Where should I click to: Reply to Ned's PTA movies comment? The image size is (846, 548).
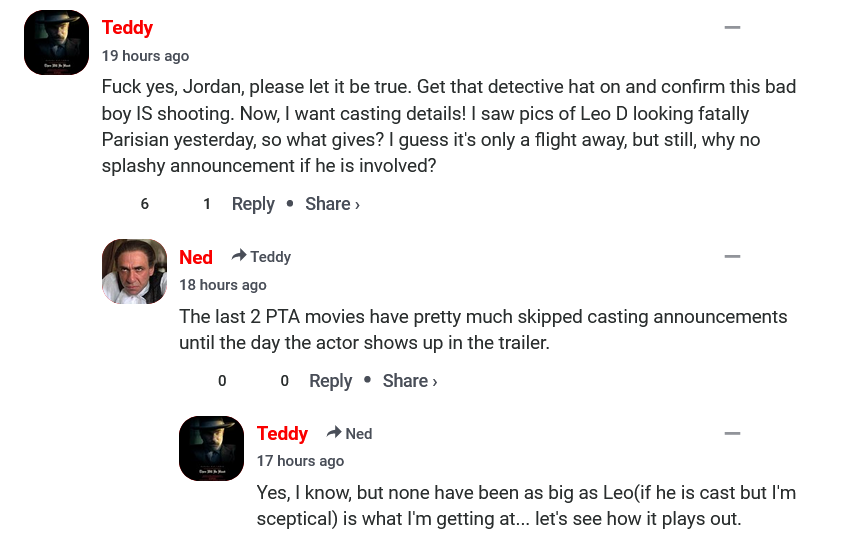pos(330,381)
